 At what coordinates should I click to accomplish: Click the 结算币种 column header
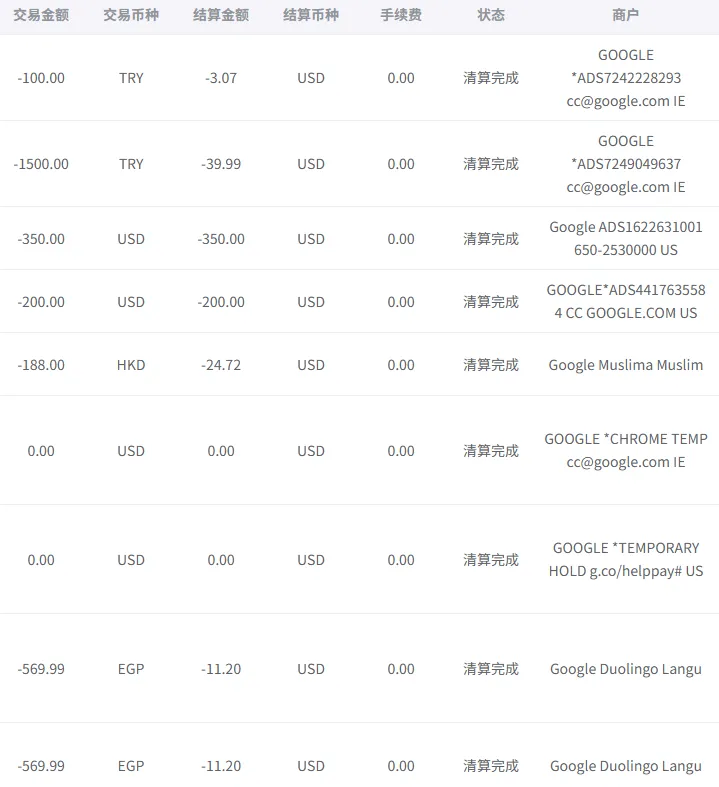[x=311, y=15]
